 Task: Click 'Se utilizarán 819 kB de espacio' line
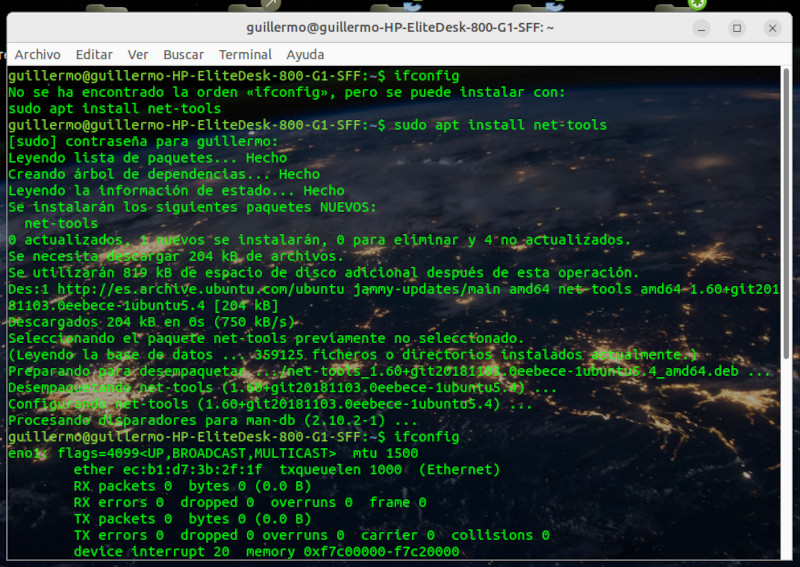323,273
